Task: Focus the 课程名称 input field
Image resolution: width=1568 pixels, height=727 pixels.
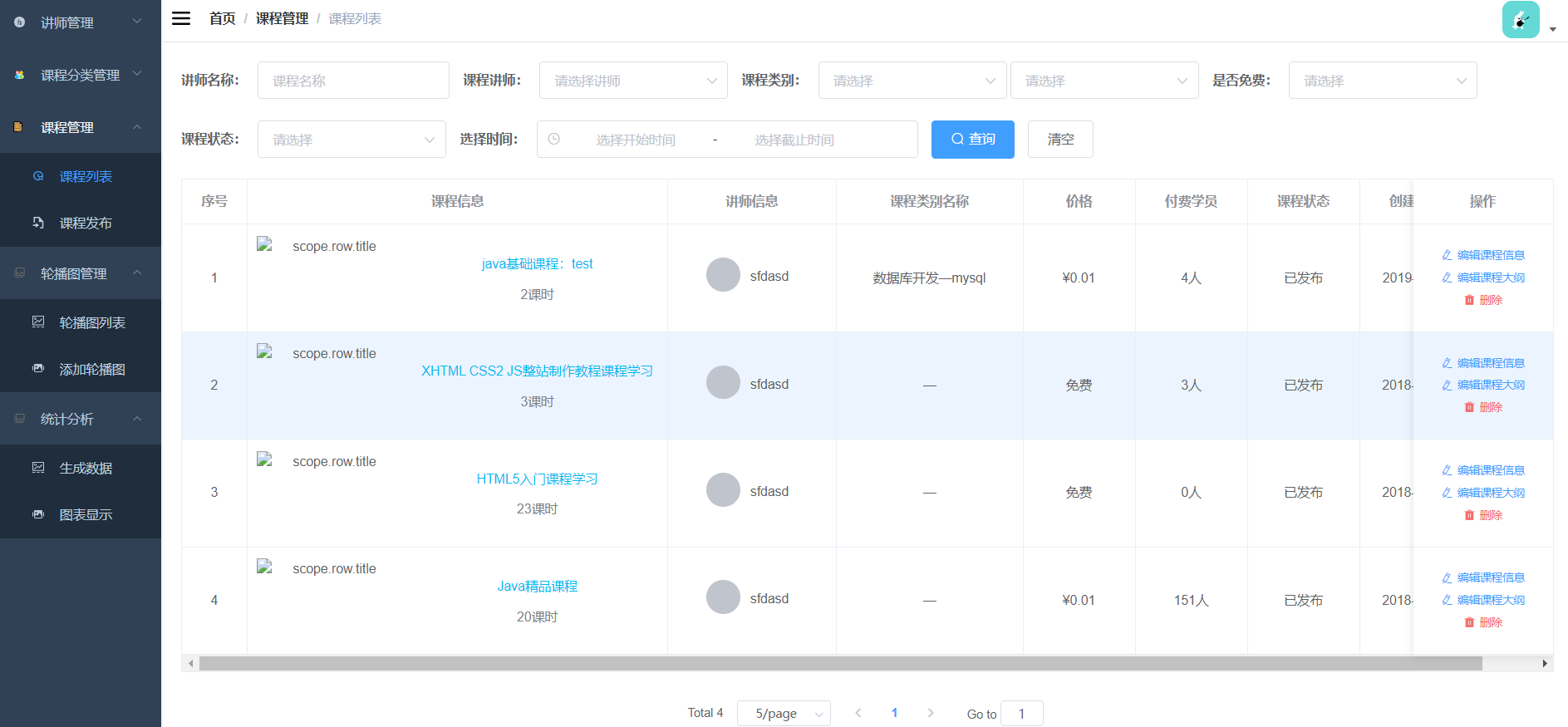Action: pos(353,81)
